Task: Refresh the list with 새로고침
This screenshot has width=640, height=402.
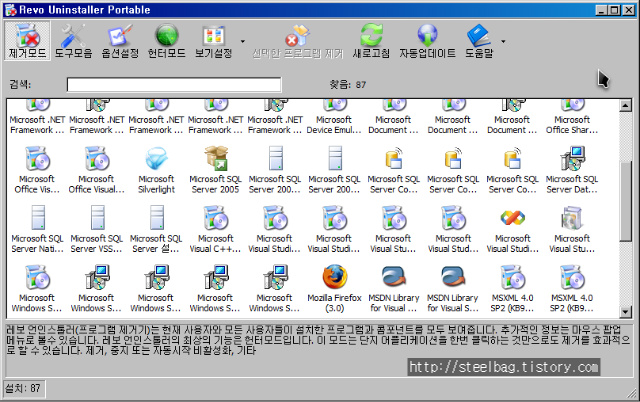Action: [371, 41]
